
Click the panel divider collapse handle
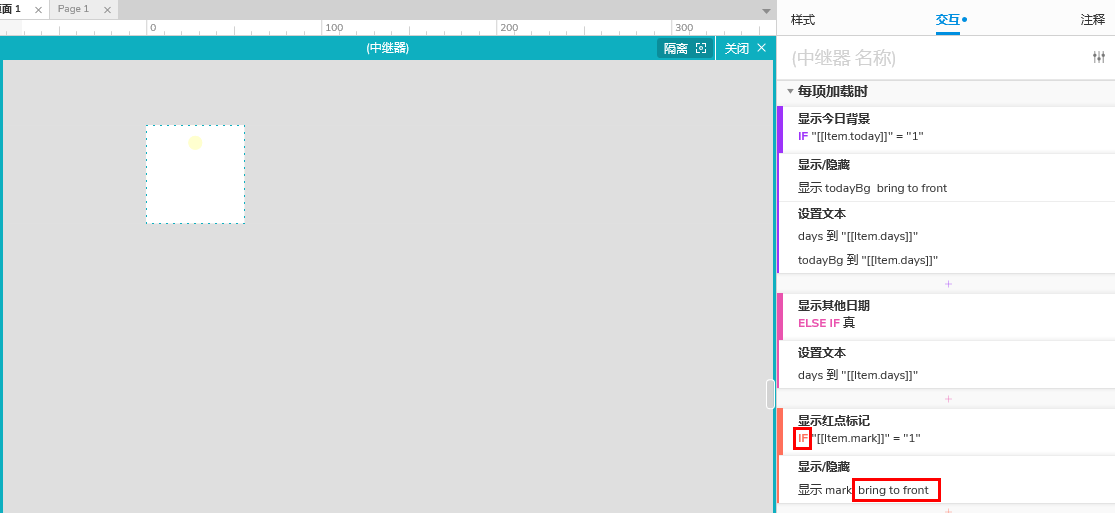pyautogui.click(x=770, y=394)
